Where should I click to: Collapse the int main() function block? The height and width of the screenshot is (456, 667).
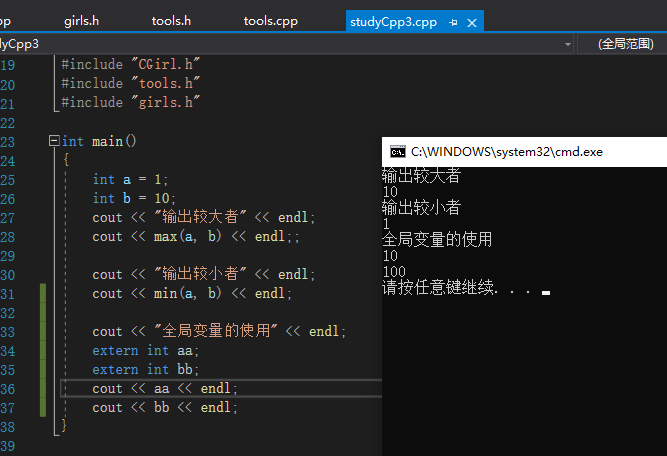54,140
